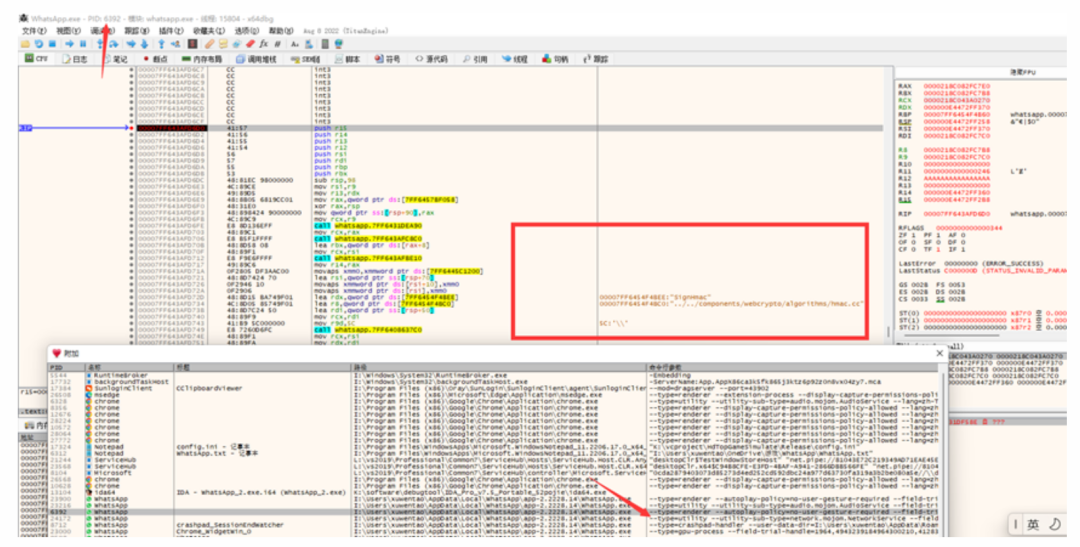Click the globe icon ending the toolbar
1080x547 pixels.
coord(338,44)
